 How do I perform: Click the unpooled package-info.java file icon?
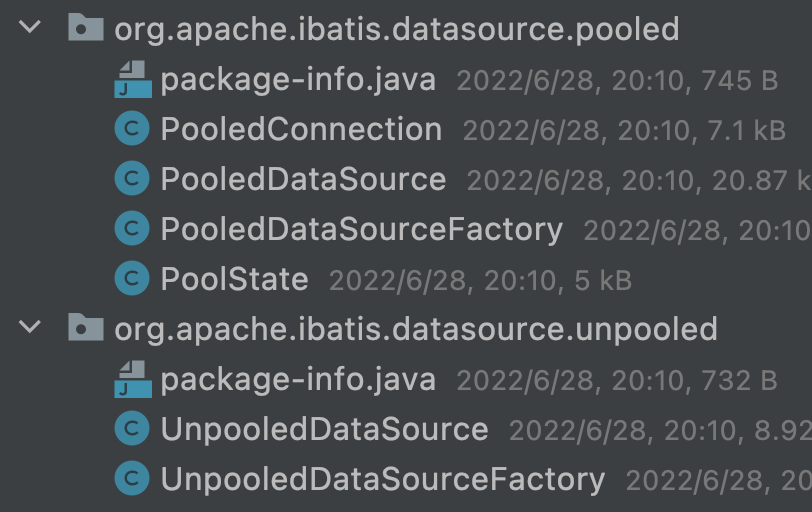click(132, 379)
